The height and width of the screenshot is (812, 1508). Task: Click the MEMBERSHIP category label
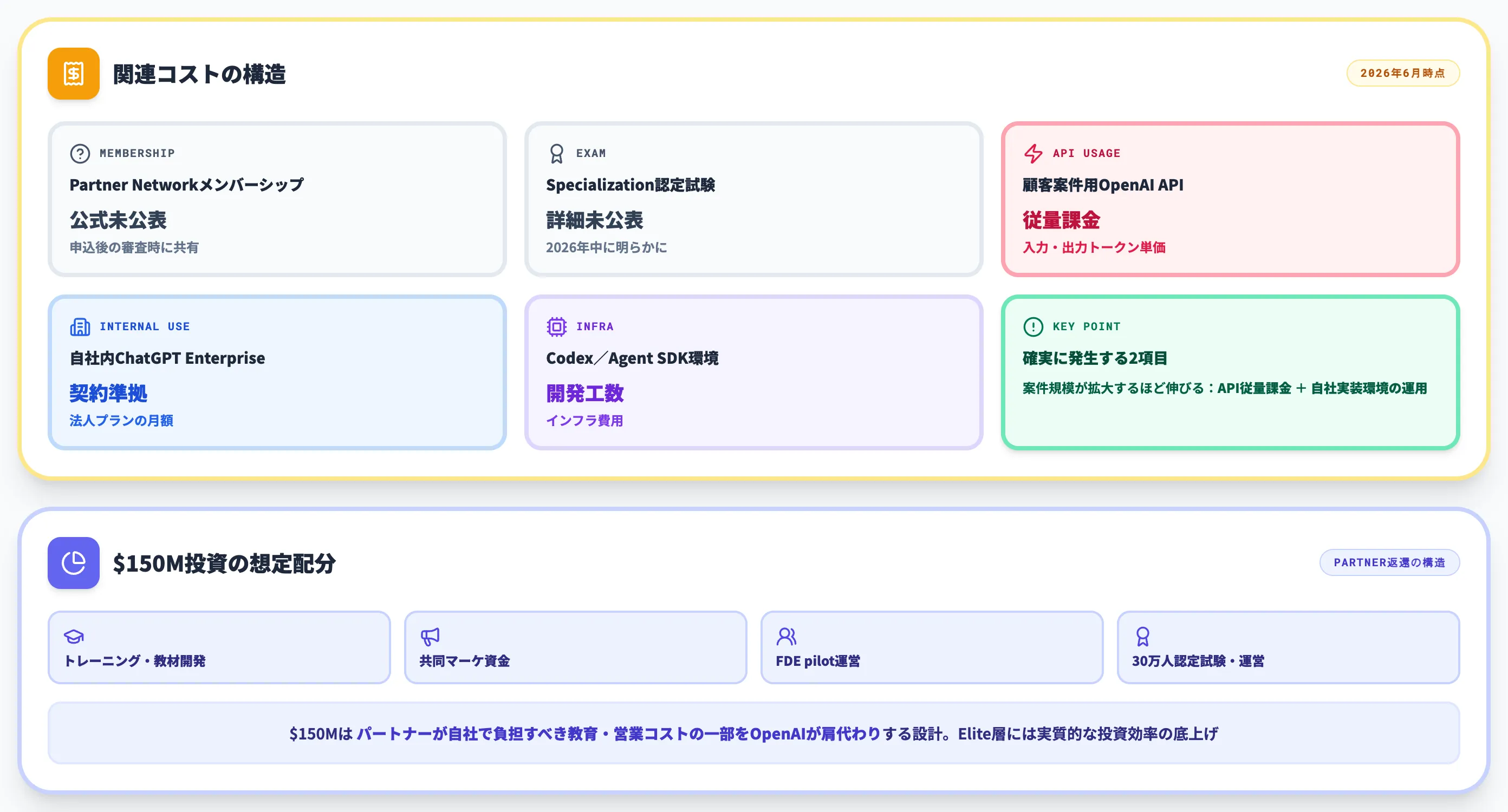pos(137,153)
